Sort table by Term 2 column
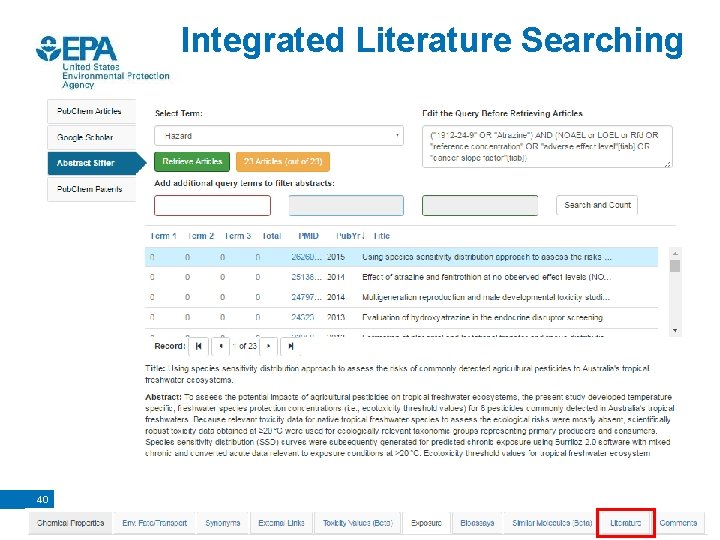Screen dimensions: 720x540 (200, 236)
